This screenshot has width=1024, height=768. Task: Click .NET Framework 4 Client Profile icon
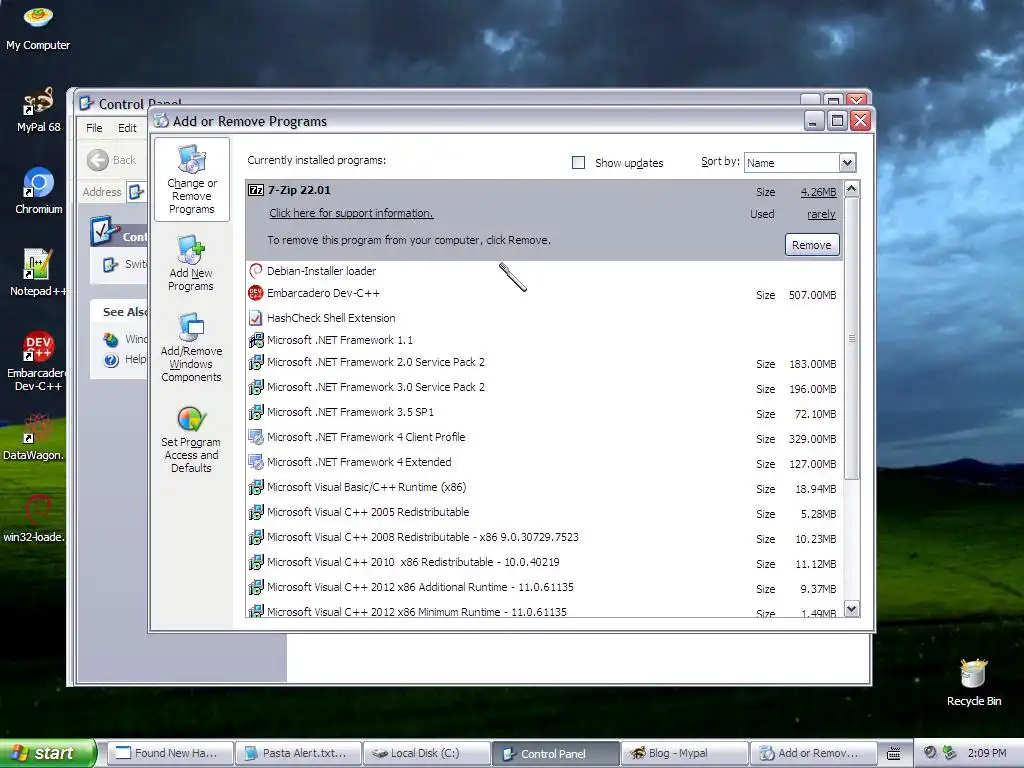point(256,437)
